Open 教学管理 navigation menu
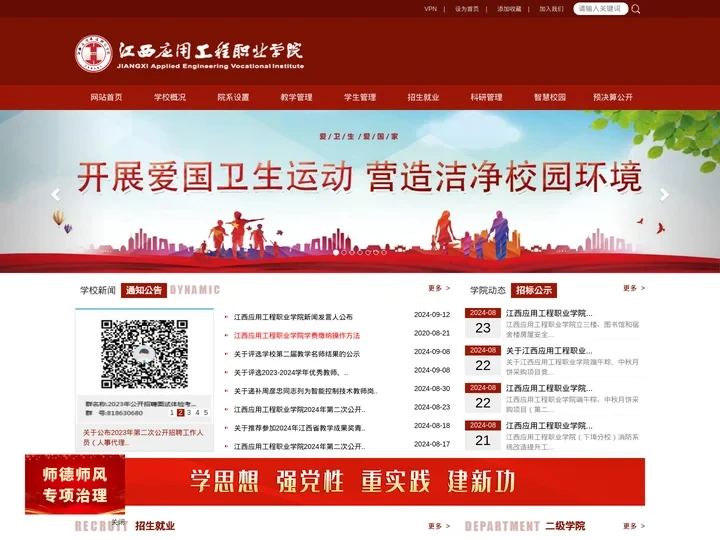The image size is (720, 540). coord(297,97)
